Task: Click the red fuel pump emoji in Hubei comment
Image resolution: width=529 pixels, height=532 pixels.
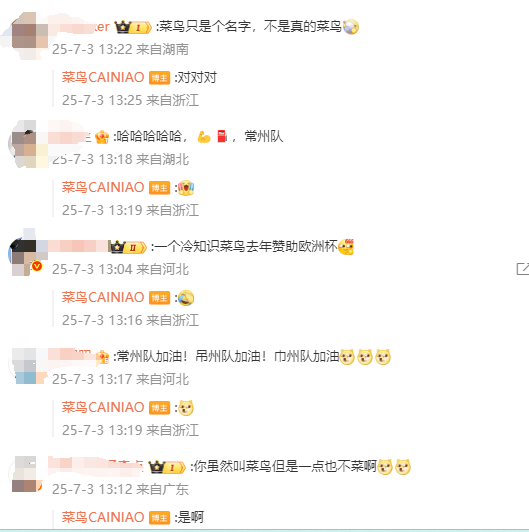Action: (x=222, y=137)
